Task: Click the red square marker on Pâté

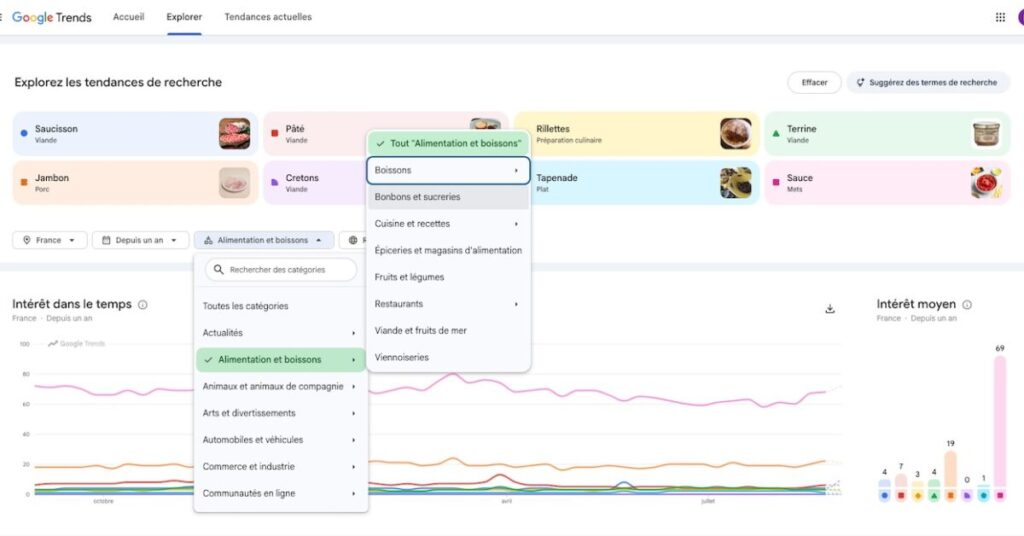Action: pyautogui.click(x=275, y=133)
